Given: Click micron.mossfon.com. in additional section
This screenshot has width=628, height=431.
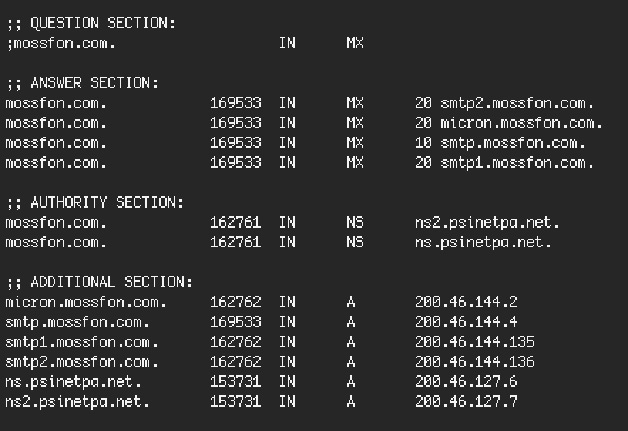Looking at the screenshot, I should tap(86, 302).
